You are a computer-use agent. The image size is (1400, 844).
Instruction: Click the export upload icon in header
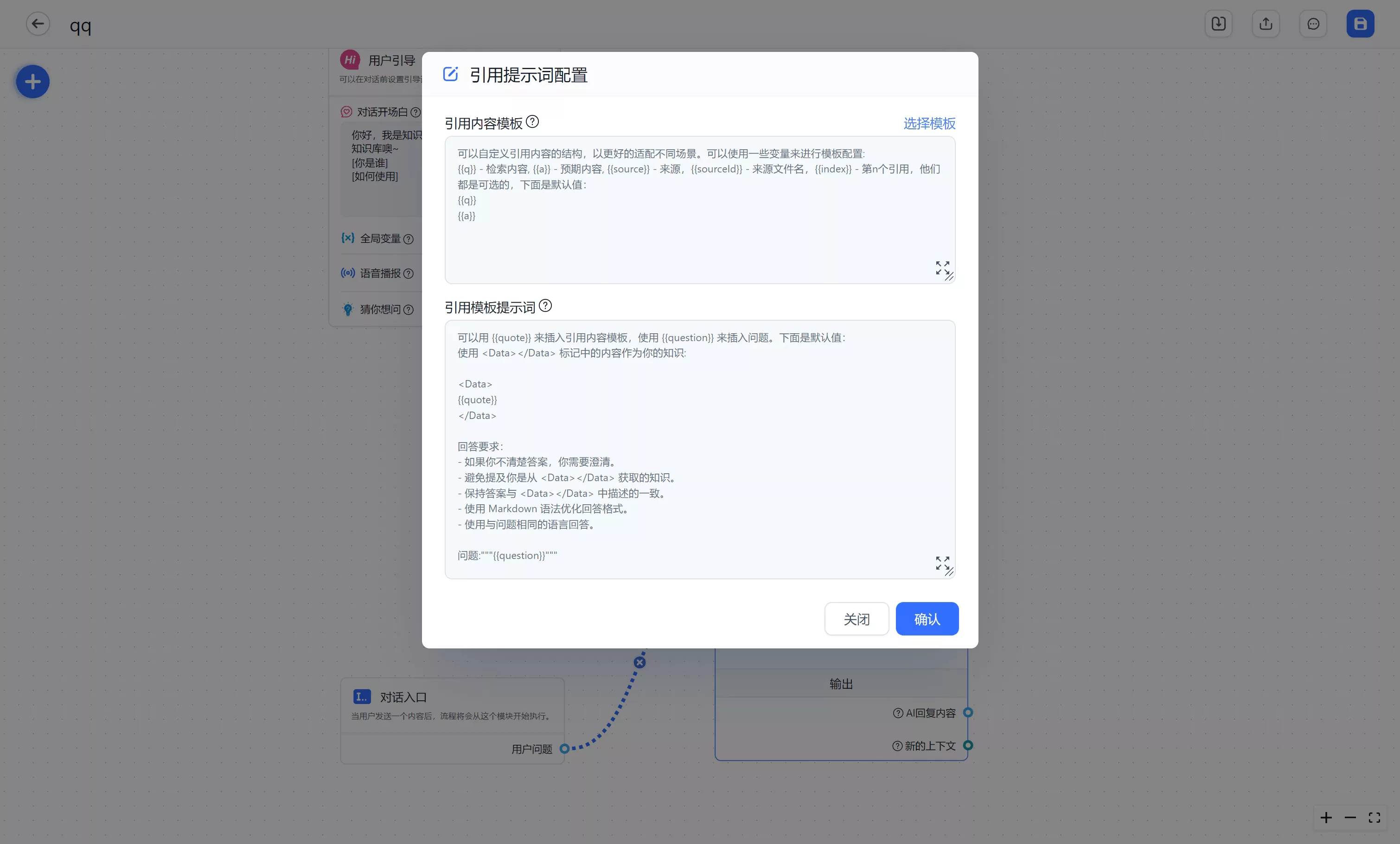point(1266,24)
